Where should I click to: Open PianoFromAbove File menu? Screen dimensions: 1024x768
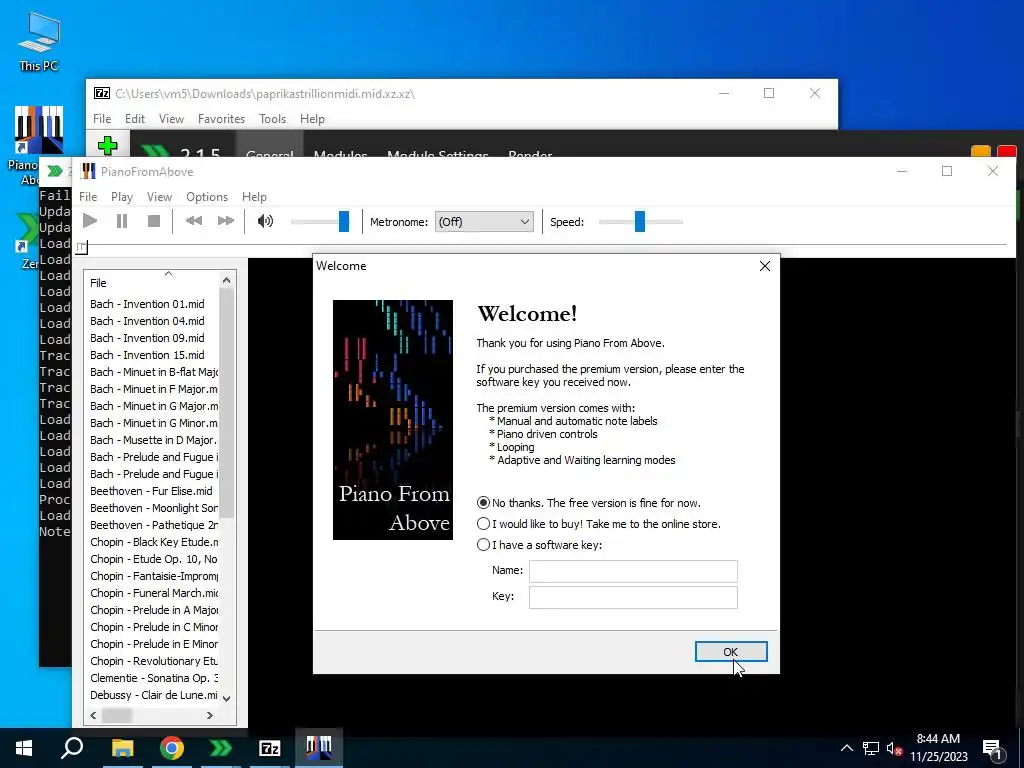pos(88,197)
